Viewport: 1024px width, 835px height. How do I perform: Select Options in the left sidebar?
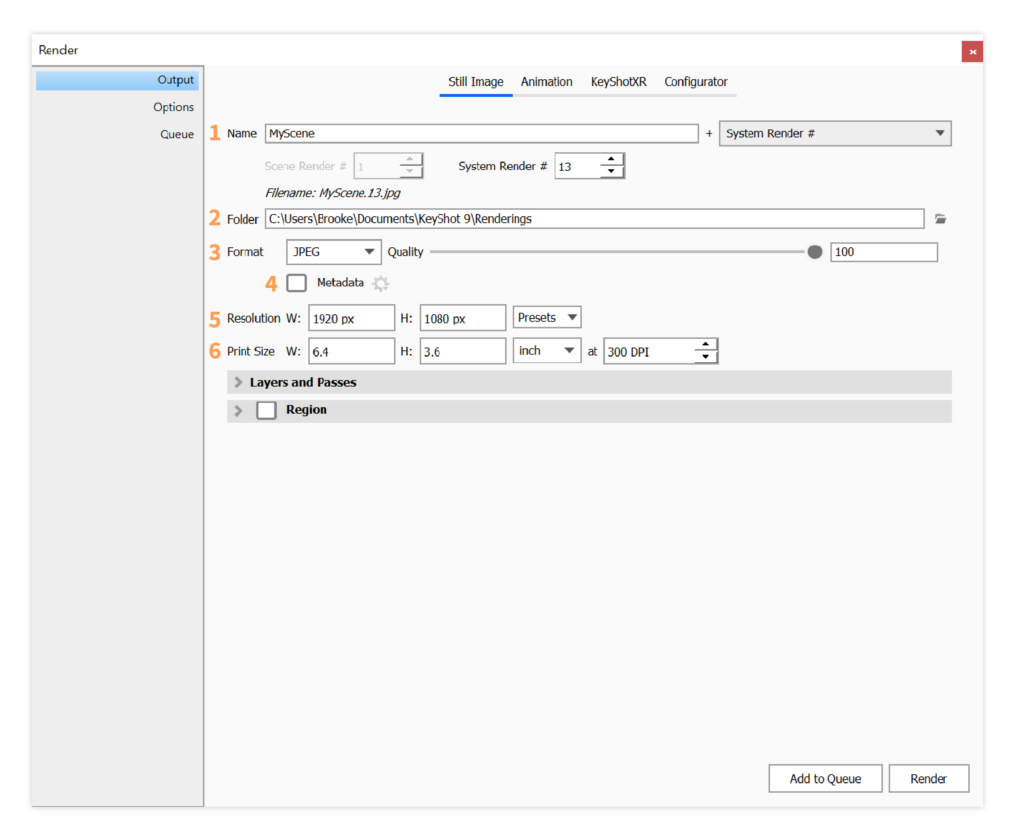[173, 107]
